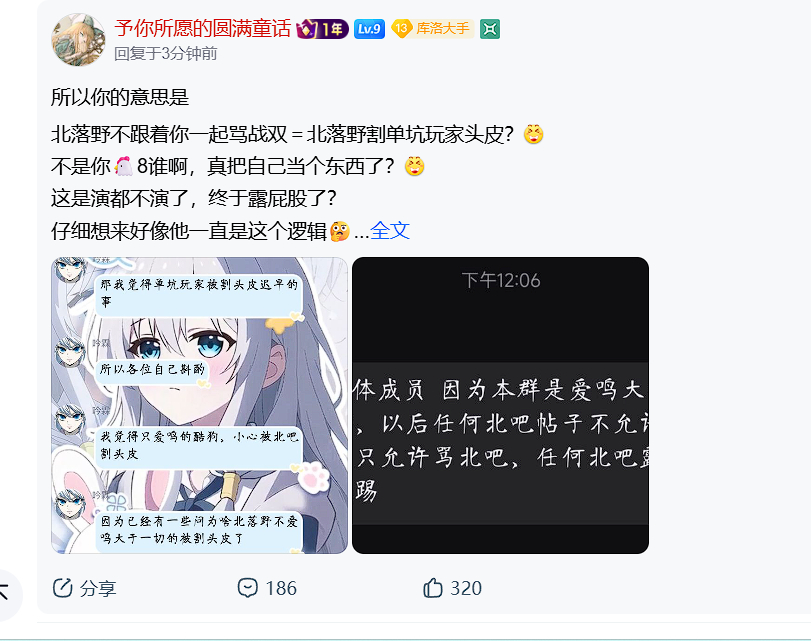Click the share icon
811x641 pixels.
(63, 588)
